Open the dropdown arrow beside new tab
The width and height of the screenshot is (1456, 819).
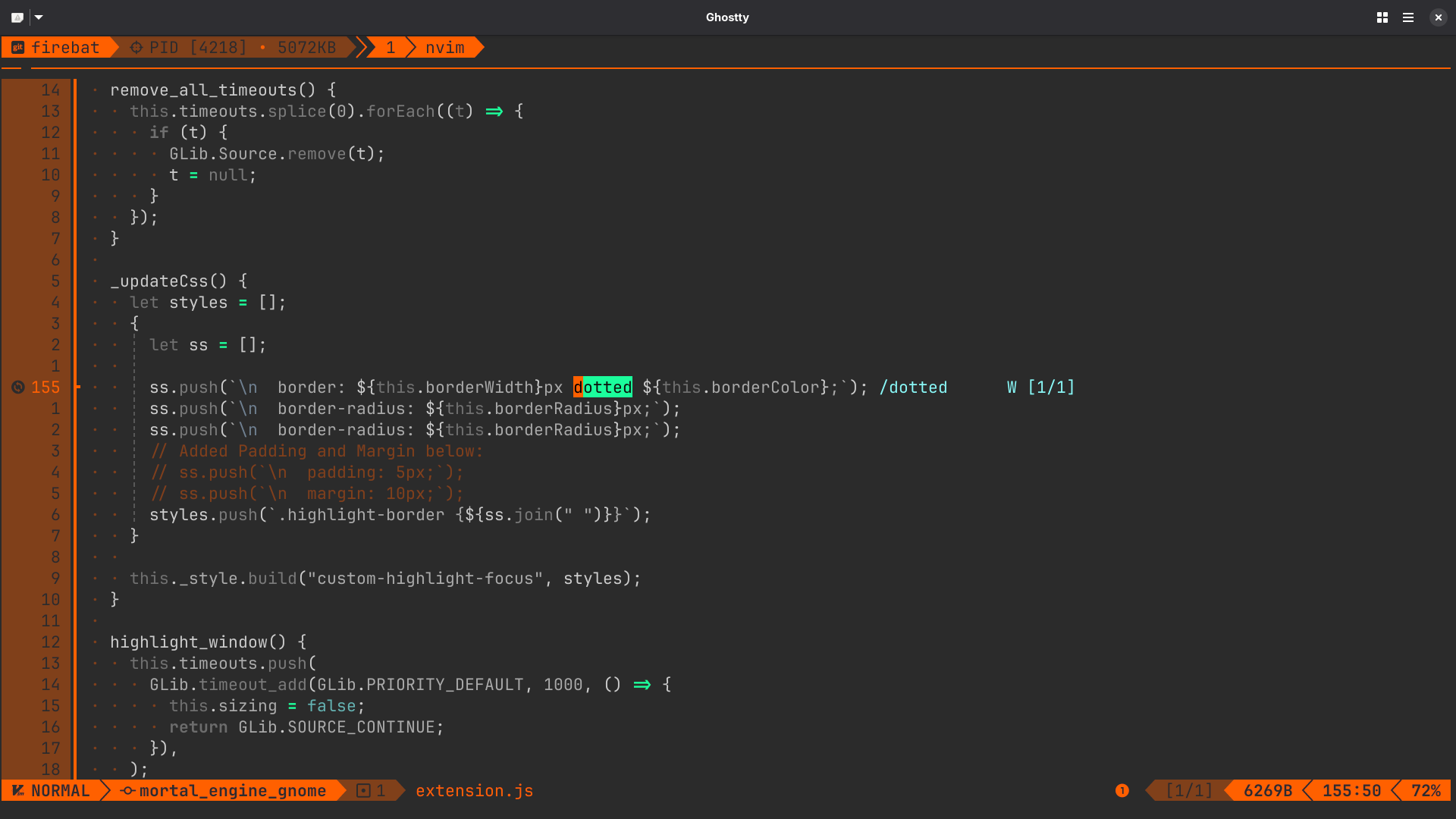tap(39, 17)
